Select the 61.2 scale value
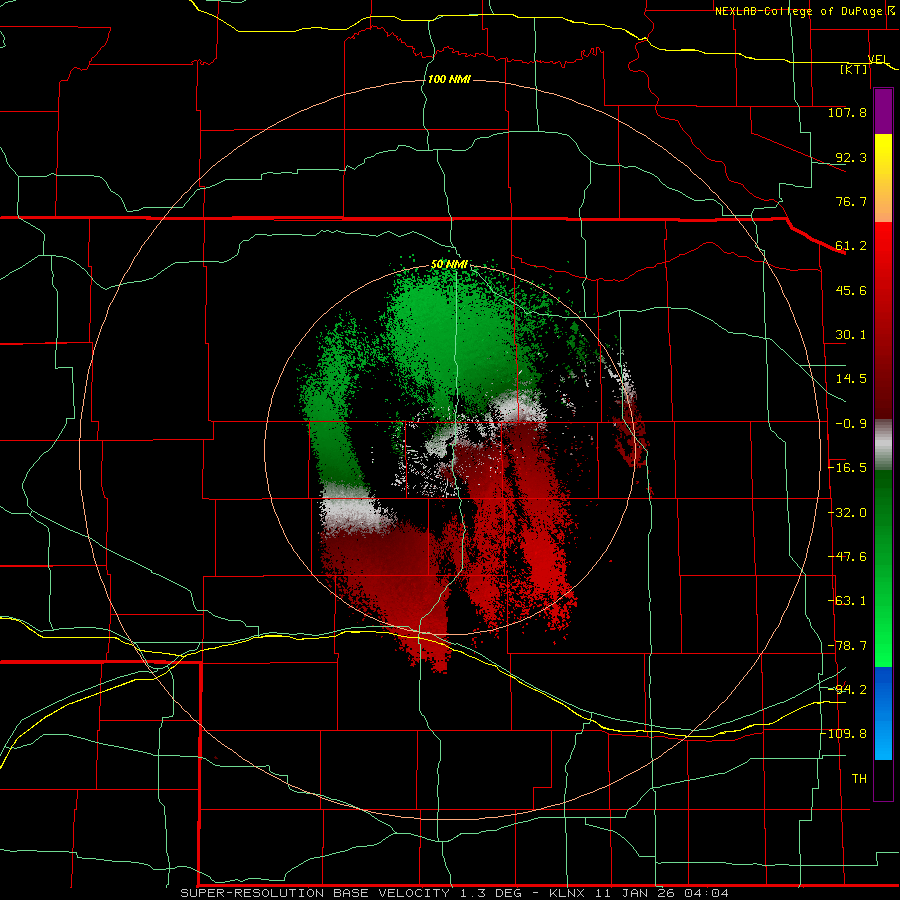900x900 pixels. (x=851, y=246)
